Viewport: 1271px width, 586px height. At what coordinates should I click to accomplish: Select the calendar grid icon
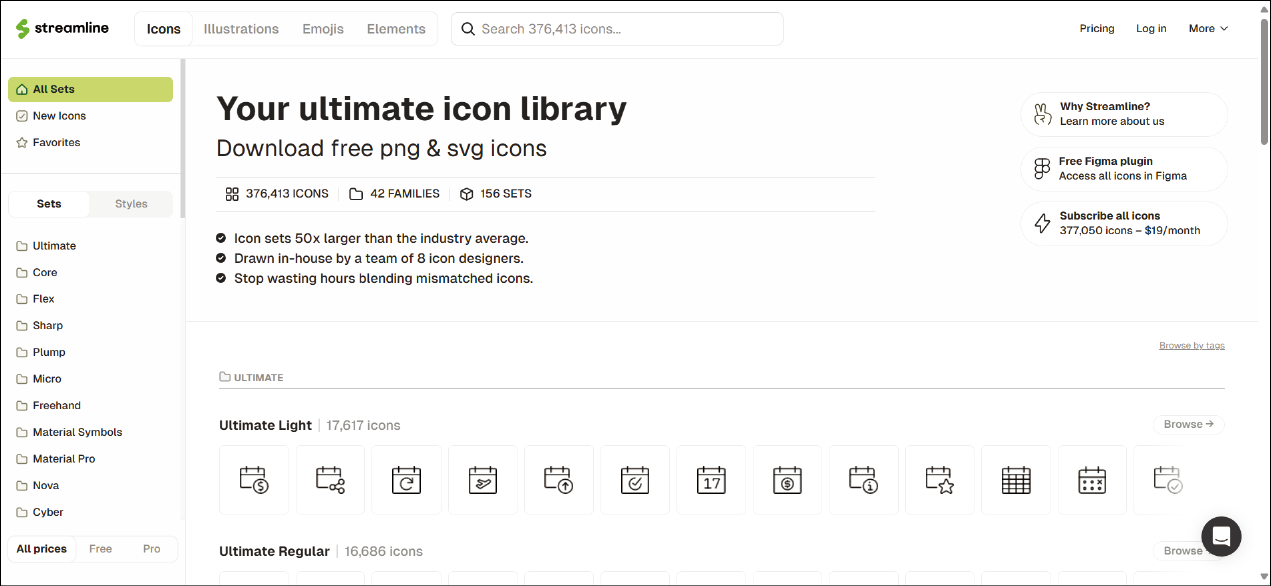point(1015,480)
